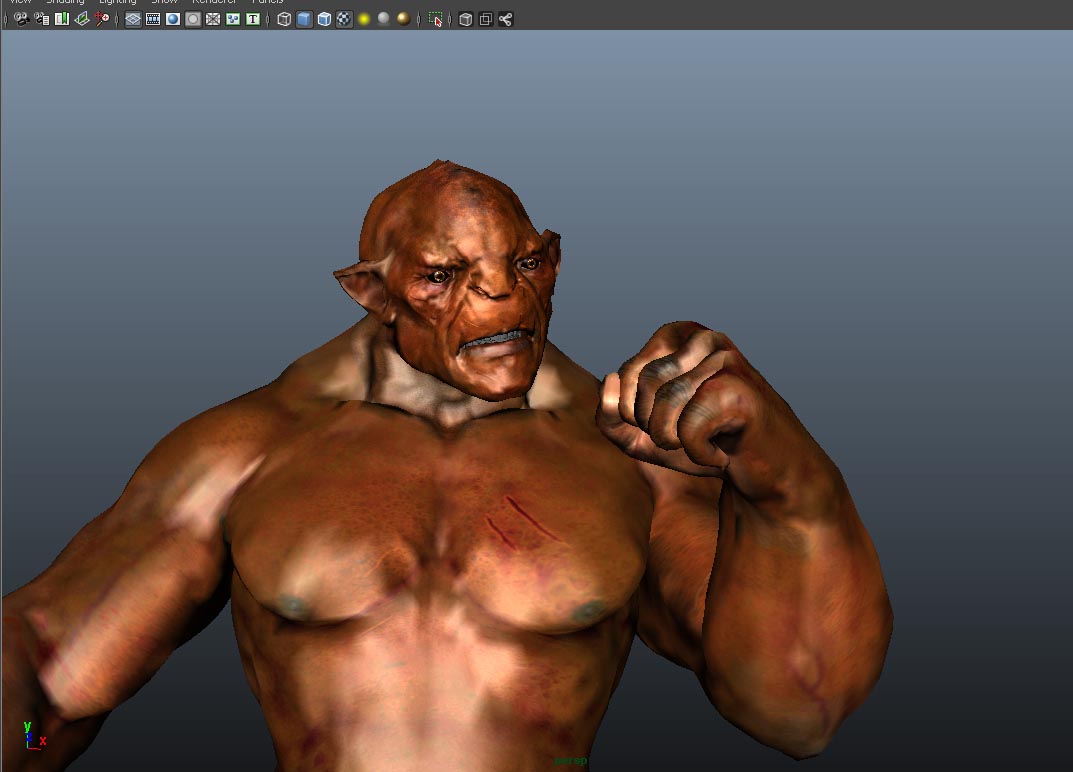Toggle the resolution gate icon

173,19
